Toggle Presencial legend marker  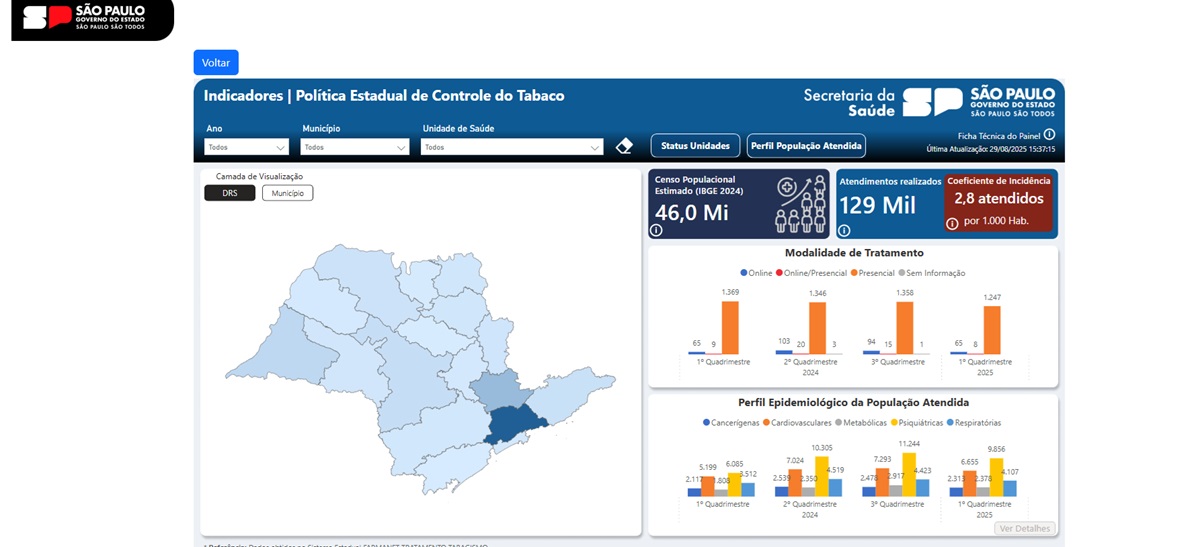click(x=854, y=273)
